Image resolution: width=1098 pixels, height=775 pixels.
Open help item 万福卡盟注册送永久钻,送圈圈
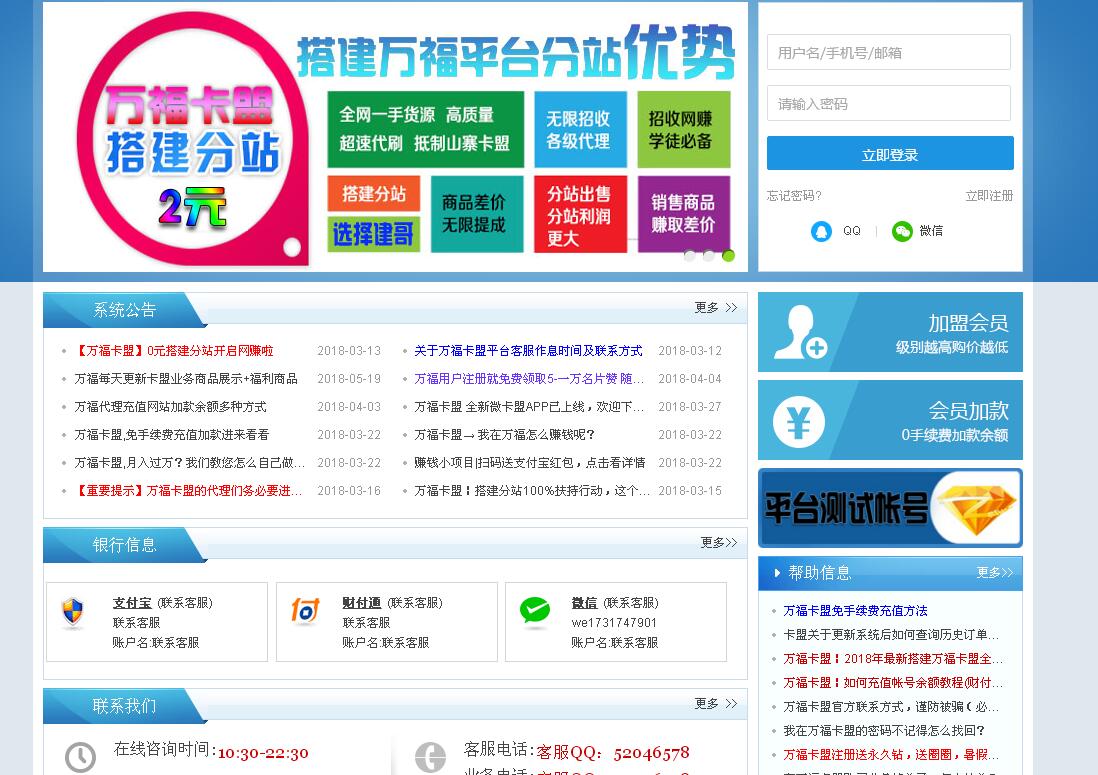click(x=891, y=754)
